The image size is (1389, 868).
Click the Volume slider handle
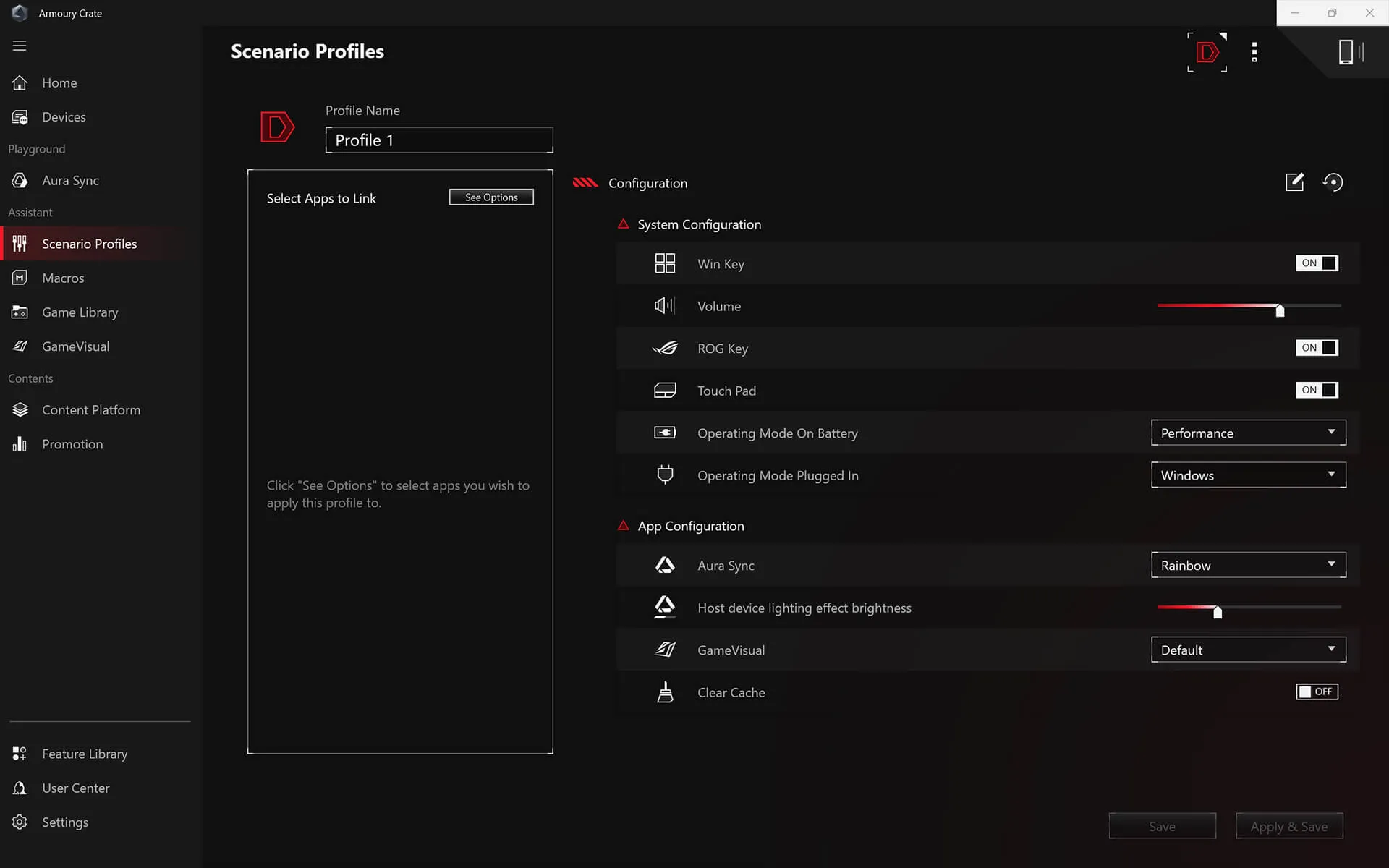(1280, 310)
